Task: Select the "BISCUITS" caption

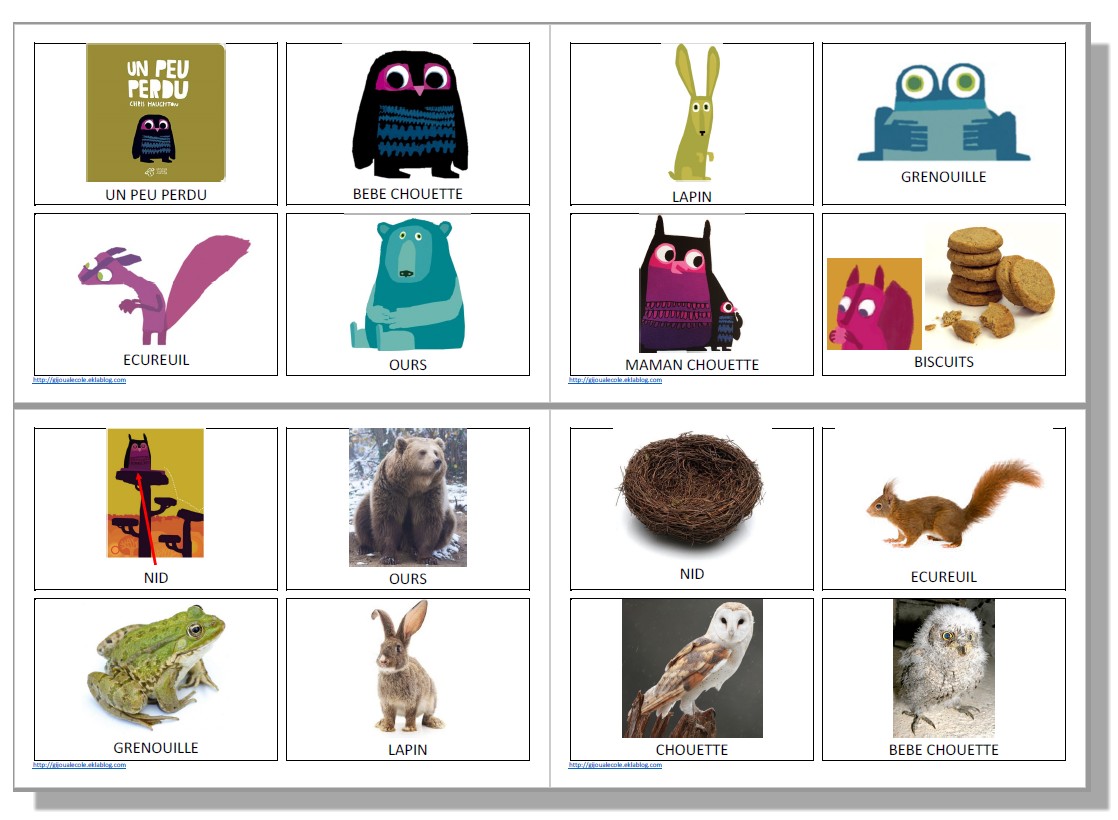Action: [x=943, y=362]
